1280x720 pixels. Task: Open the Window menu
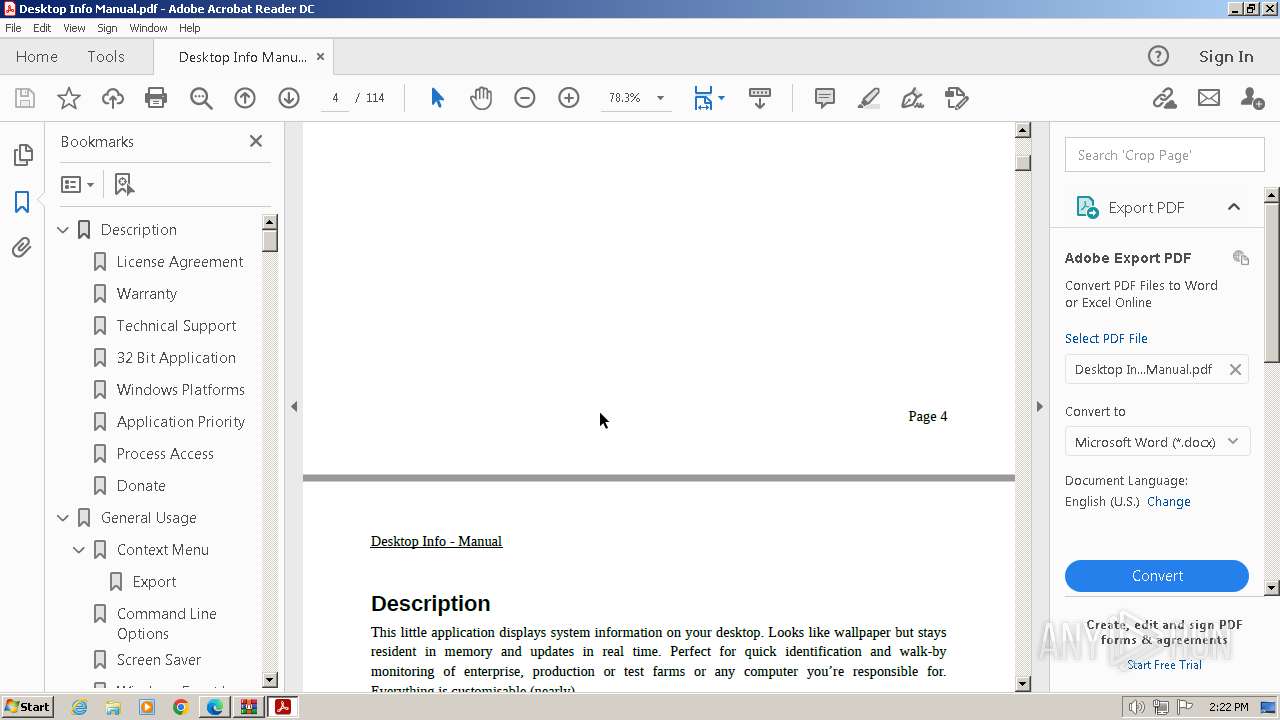point(148,28)
